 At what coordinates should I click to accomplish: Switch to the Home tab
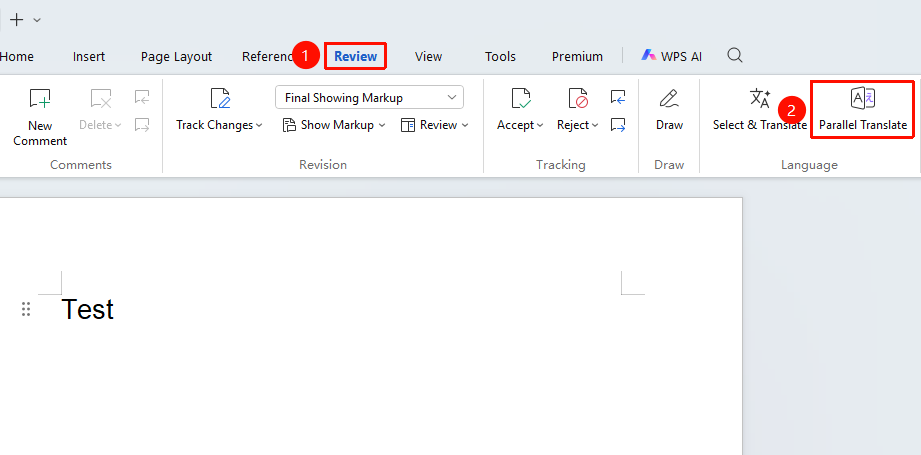16,57
